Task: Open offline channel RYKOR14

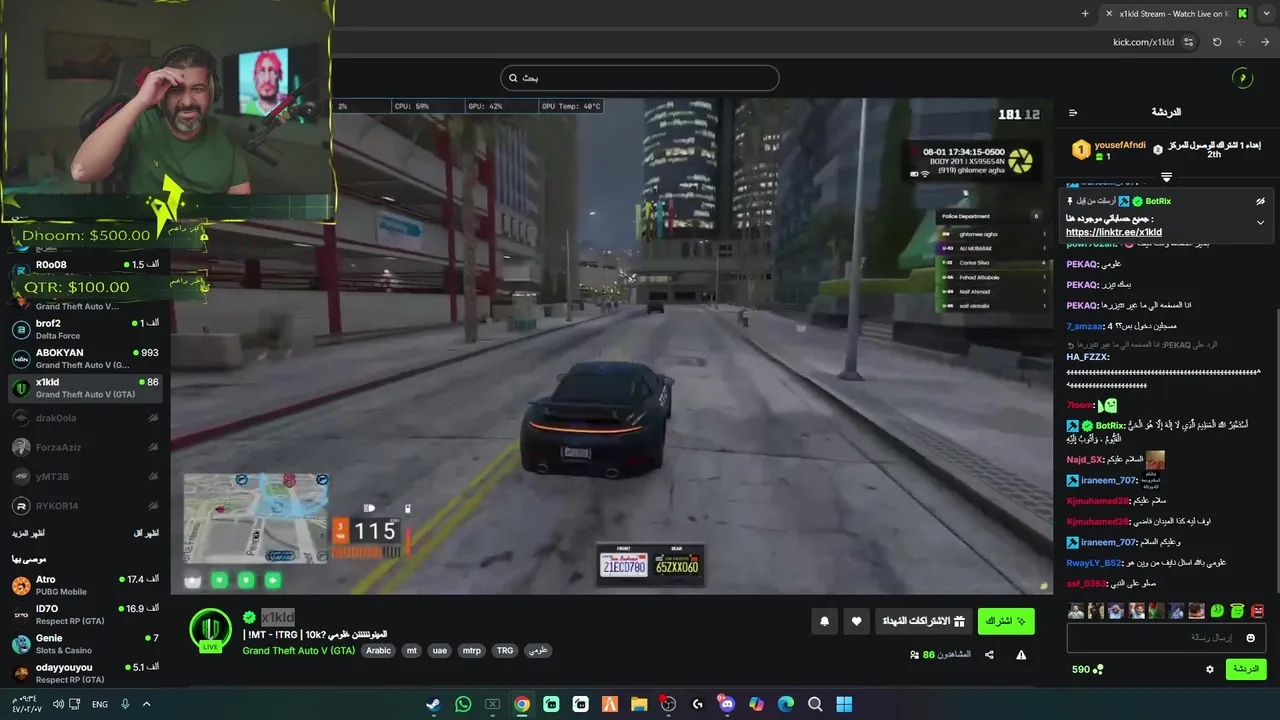Action: (85, 506)
